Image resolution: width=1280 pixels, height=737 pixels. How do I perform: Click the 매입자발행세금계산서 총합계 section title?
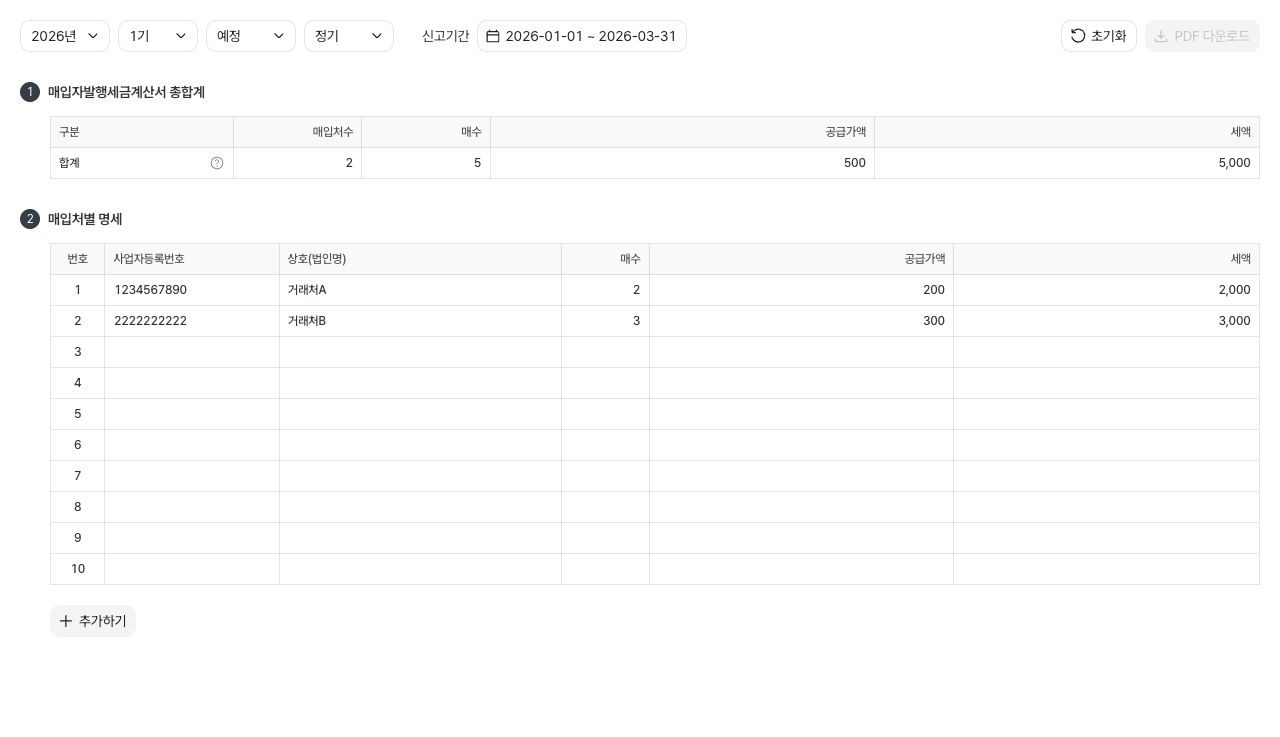(126, 92)
